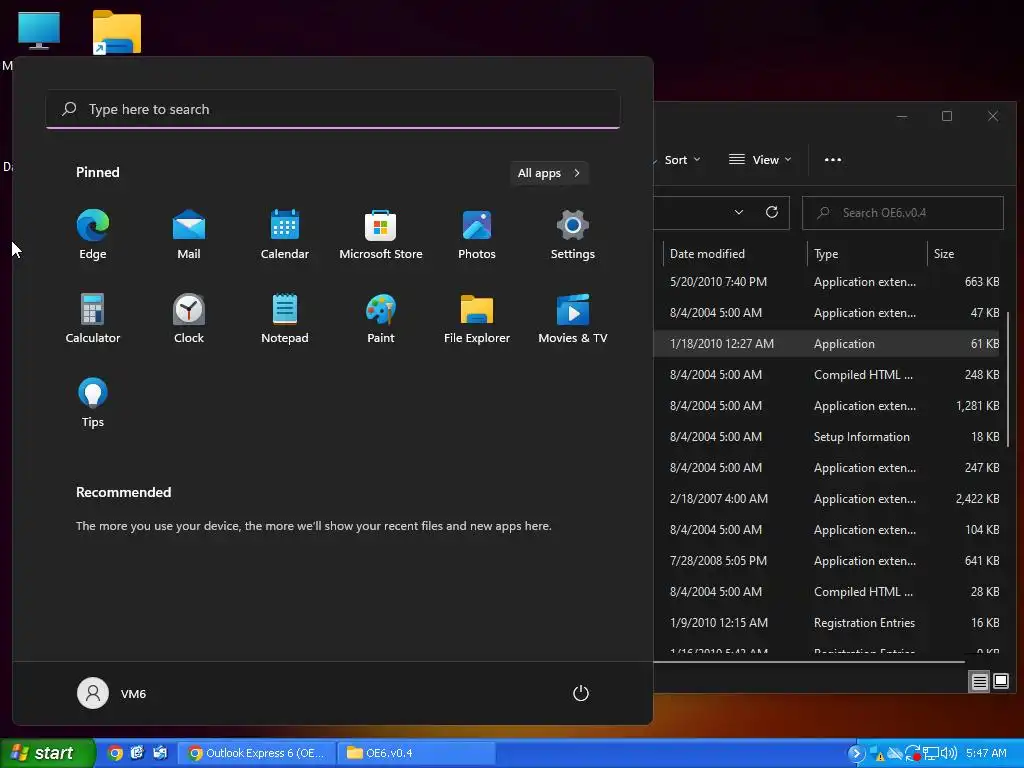The width and height of the screenshot is (1024, 768).
Task: Open the folder shortcut on desktop
Action: [116, 33]
